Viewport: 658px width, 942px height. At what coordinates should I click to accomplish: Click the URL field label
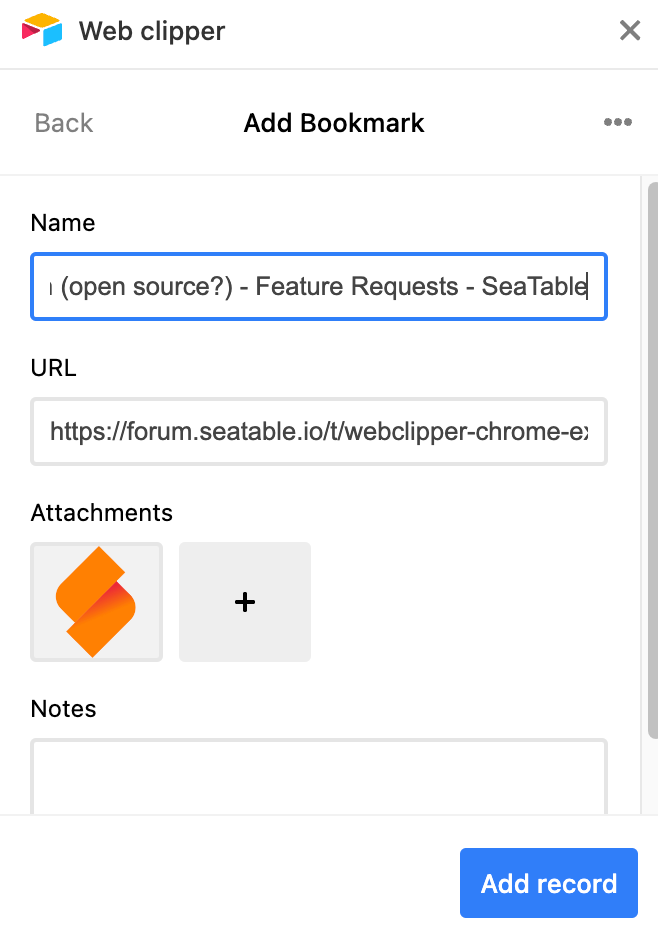(x=53, y=368)
